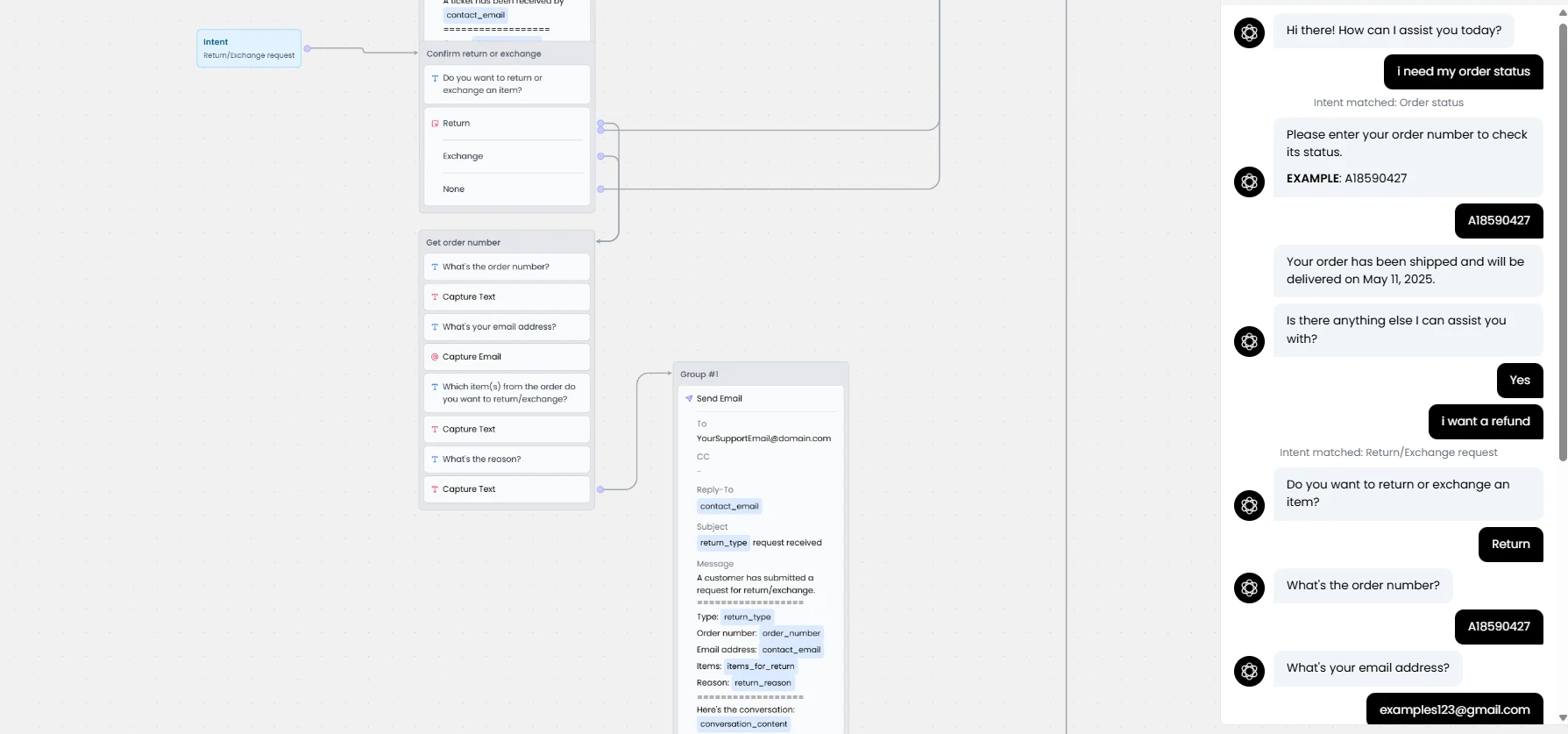This screenshot has height=734, width=1568.
Task: Click the Send Email paper-plane icon
Action: pyautogui.click(x=689, y=399)
